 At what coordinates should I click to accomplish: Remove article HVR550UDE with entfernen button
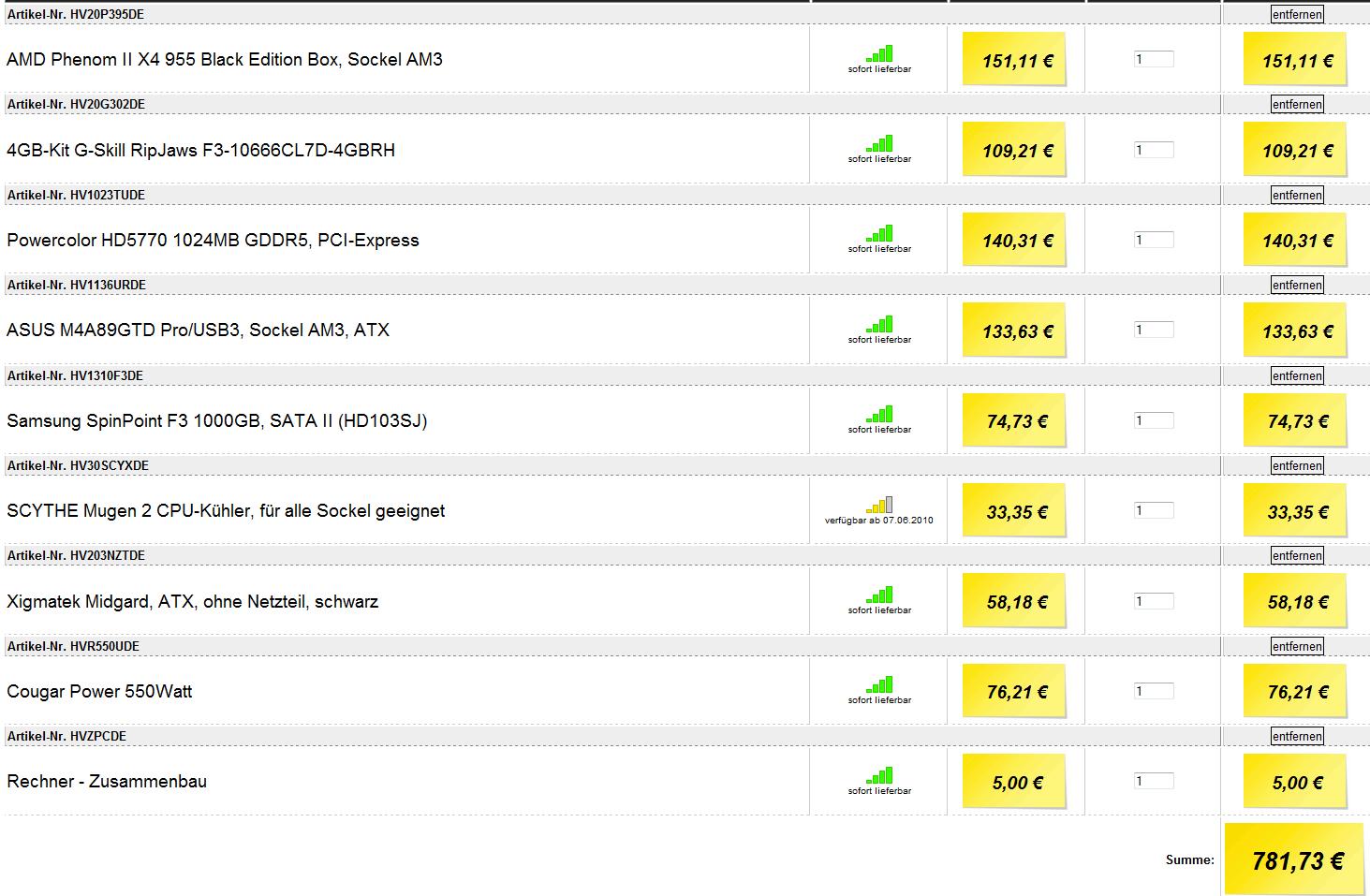pyautogui.click(x=1297, y=646)
